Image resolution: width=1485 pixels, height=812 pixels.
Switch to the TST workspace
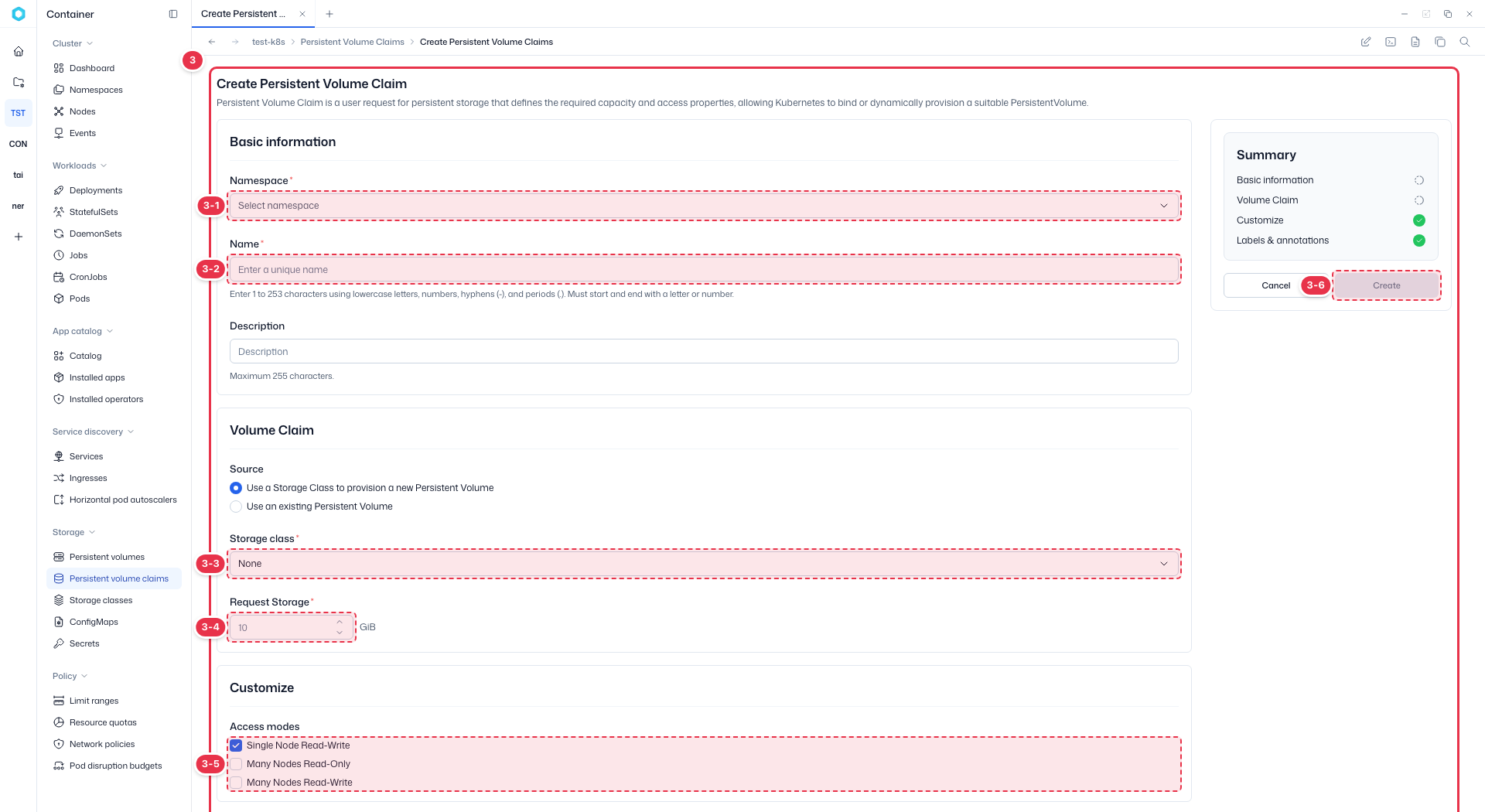point(19,113)
